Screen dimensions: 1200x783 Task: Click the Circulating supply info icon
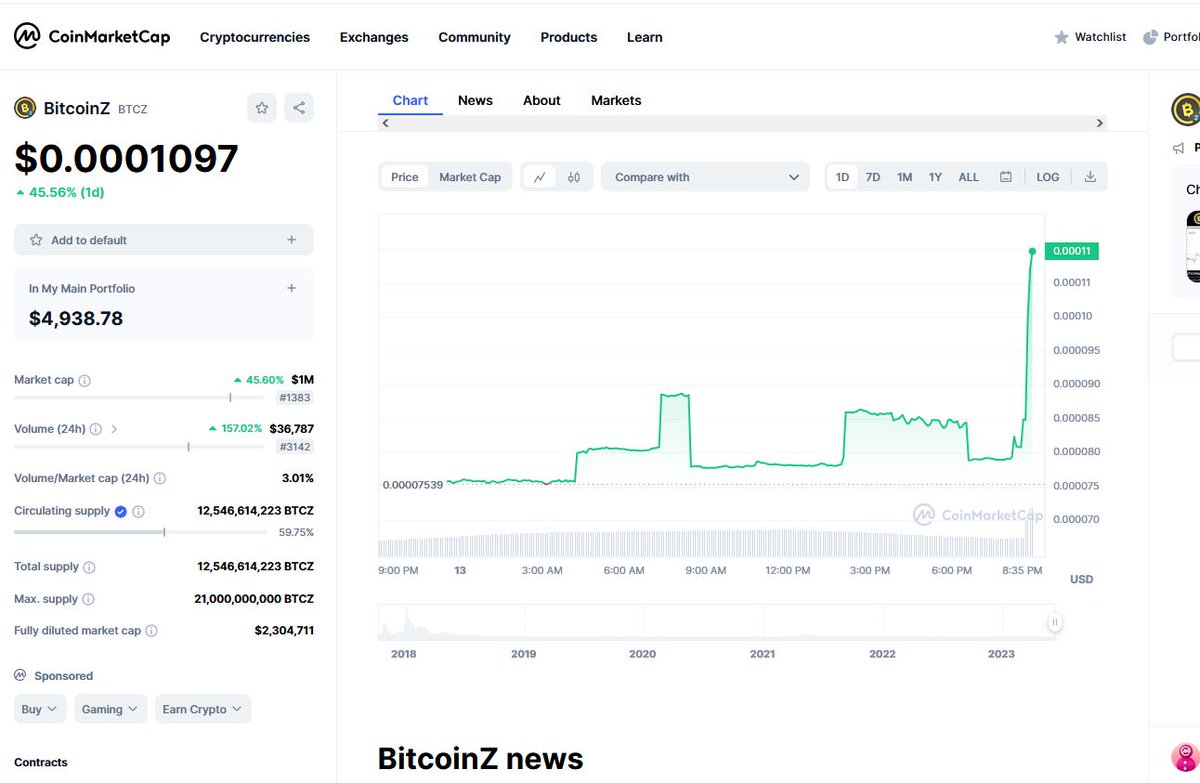point(139,512)
